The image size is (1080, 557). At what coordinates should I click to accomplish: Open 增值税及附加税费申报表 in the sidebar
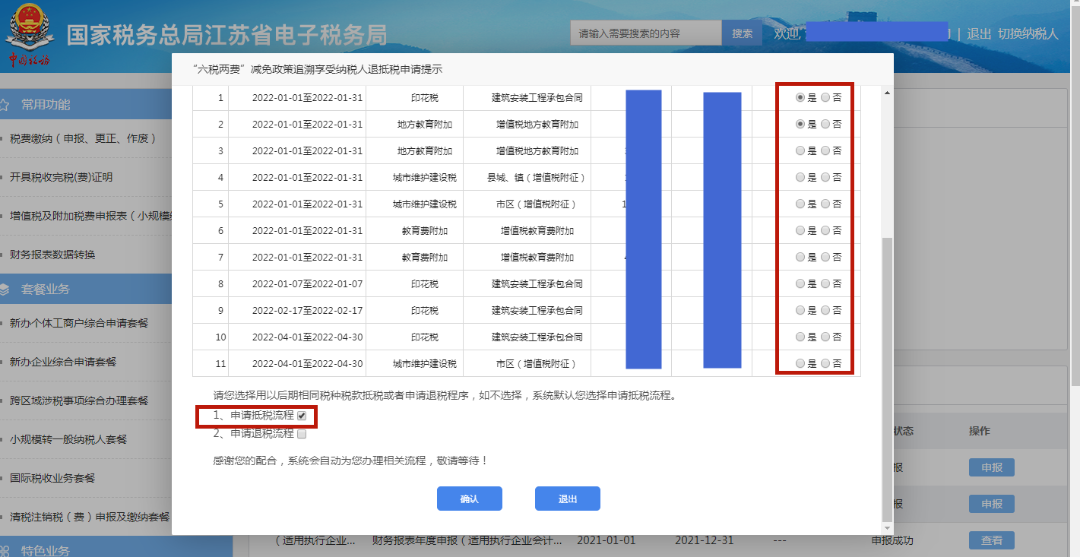coord(90,216)
